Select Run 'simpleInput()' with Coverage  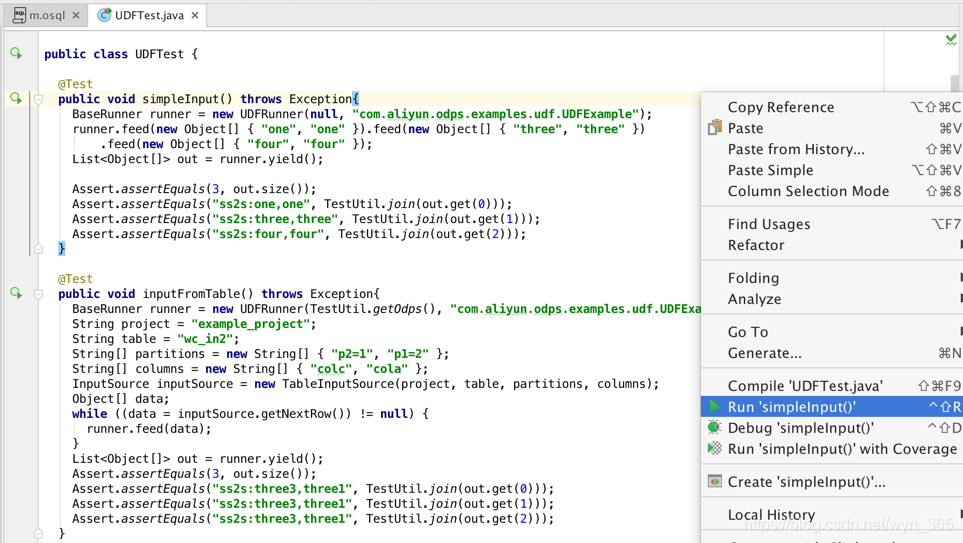click(832, 448)
